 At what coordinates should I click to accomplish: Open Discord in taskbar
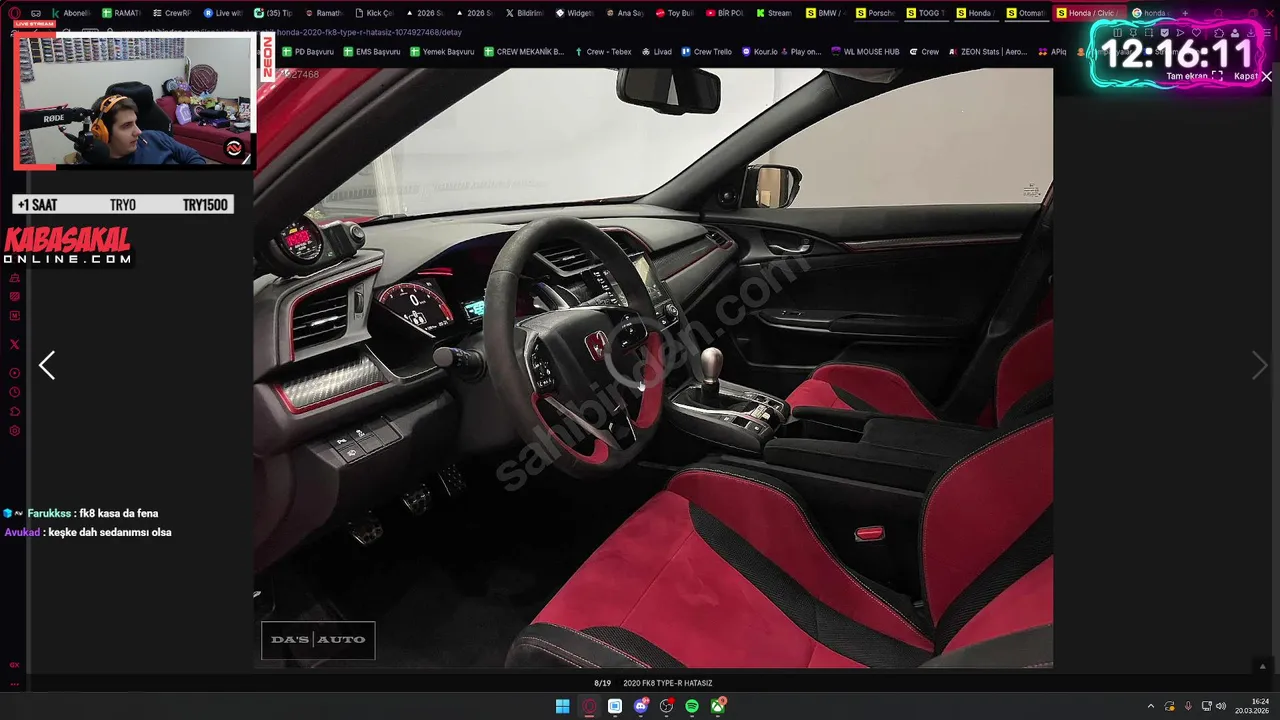[x=641, y=706]
